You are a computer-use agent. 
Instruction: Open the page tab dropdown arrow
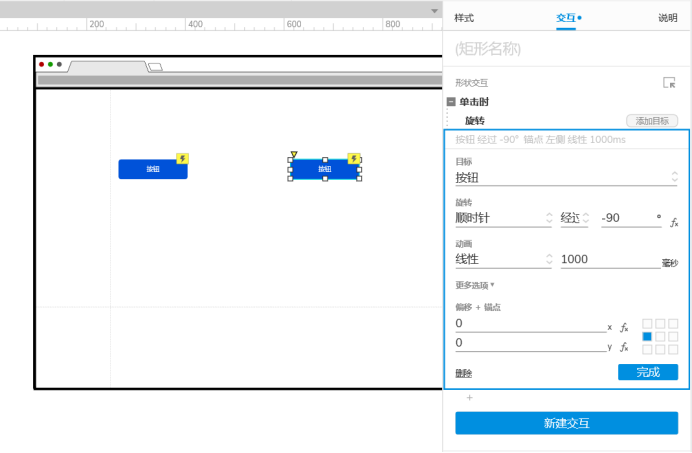tap(435, 11)
